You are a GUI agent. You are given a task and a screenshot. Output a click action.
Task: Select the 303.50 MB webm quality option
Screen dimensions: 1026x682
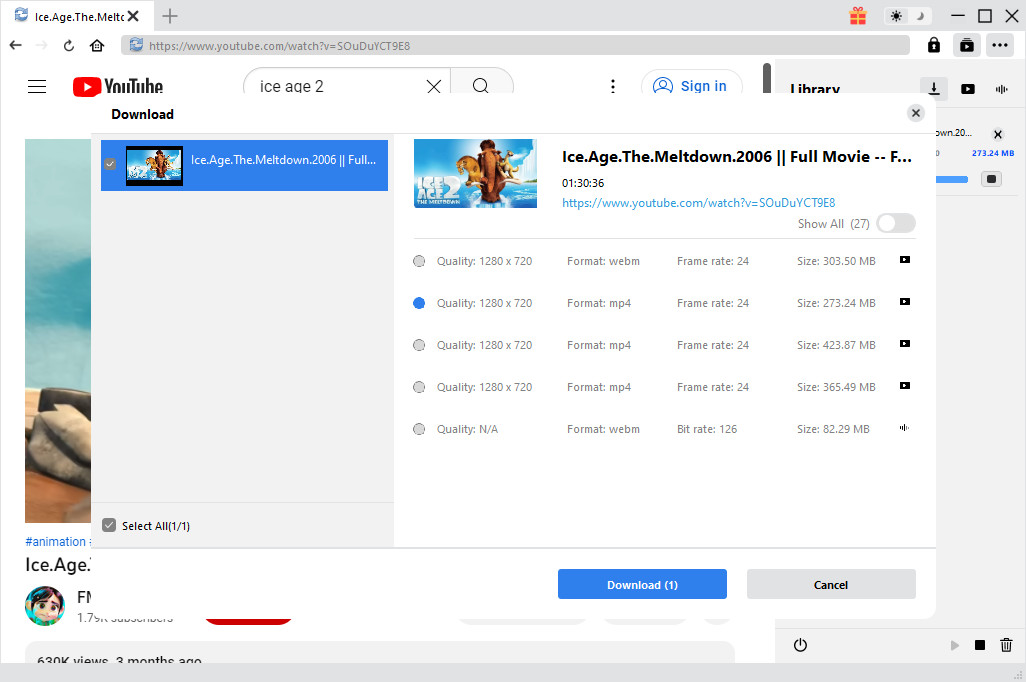(419, 261)
